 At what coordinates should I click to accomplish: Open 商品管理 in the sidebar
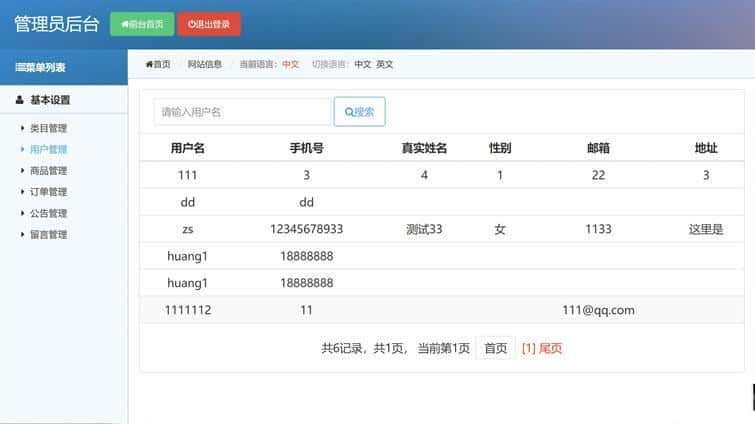pos(48,171)
